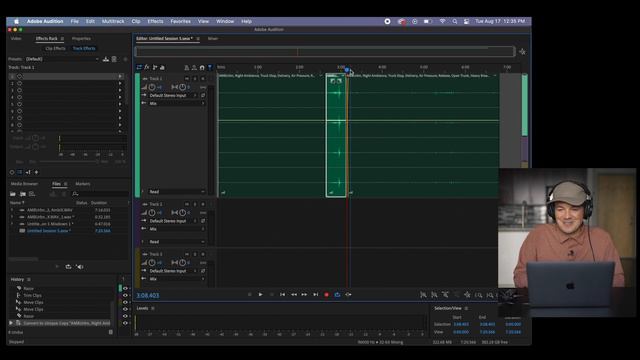Open Track 2 Read automation mode dropdown
The width and height of the screenshot is (640, 360).
click(176, 242)
